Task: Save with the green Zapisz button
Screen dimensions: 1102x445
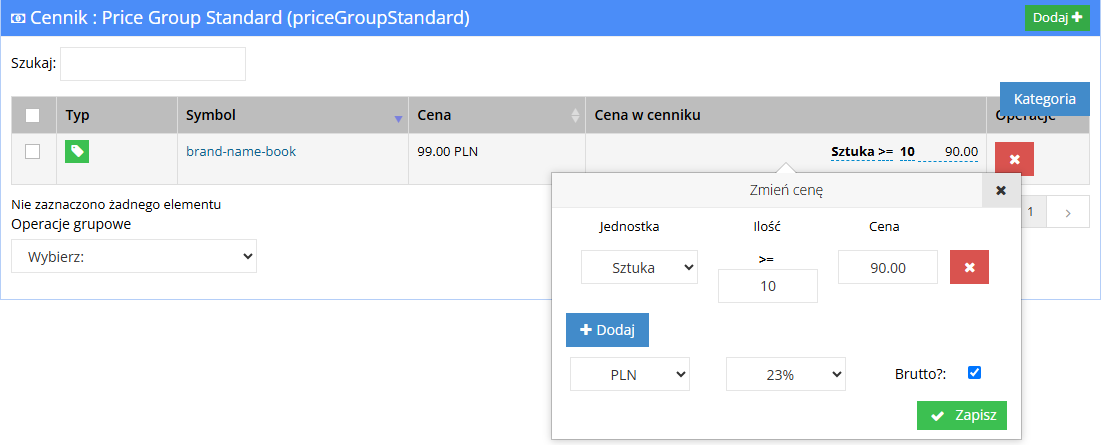Action: 961,415
